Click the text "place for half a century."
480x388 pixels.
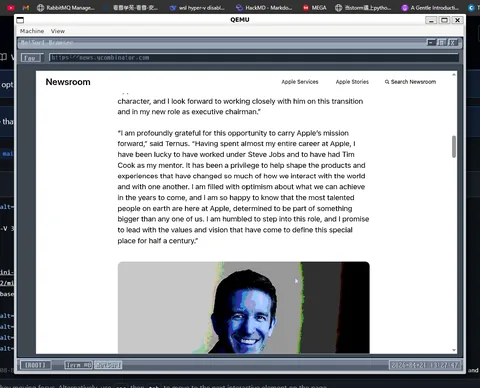[x=158, y=241]
